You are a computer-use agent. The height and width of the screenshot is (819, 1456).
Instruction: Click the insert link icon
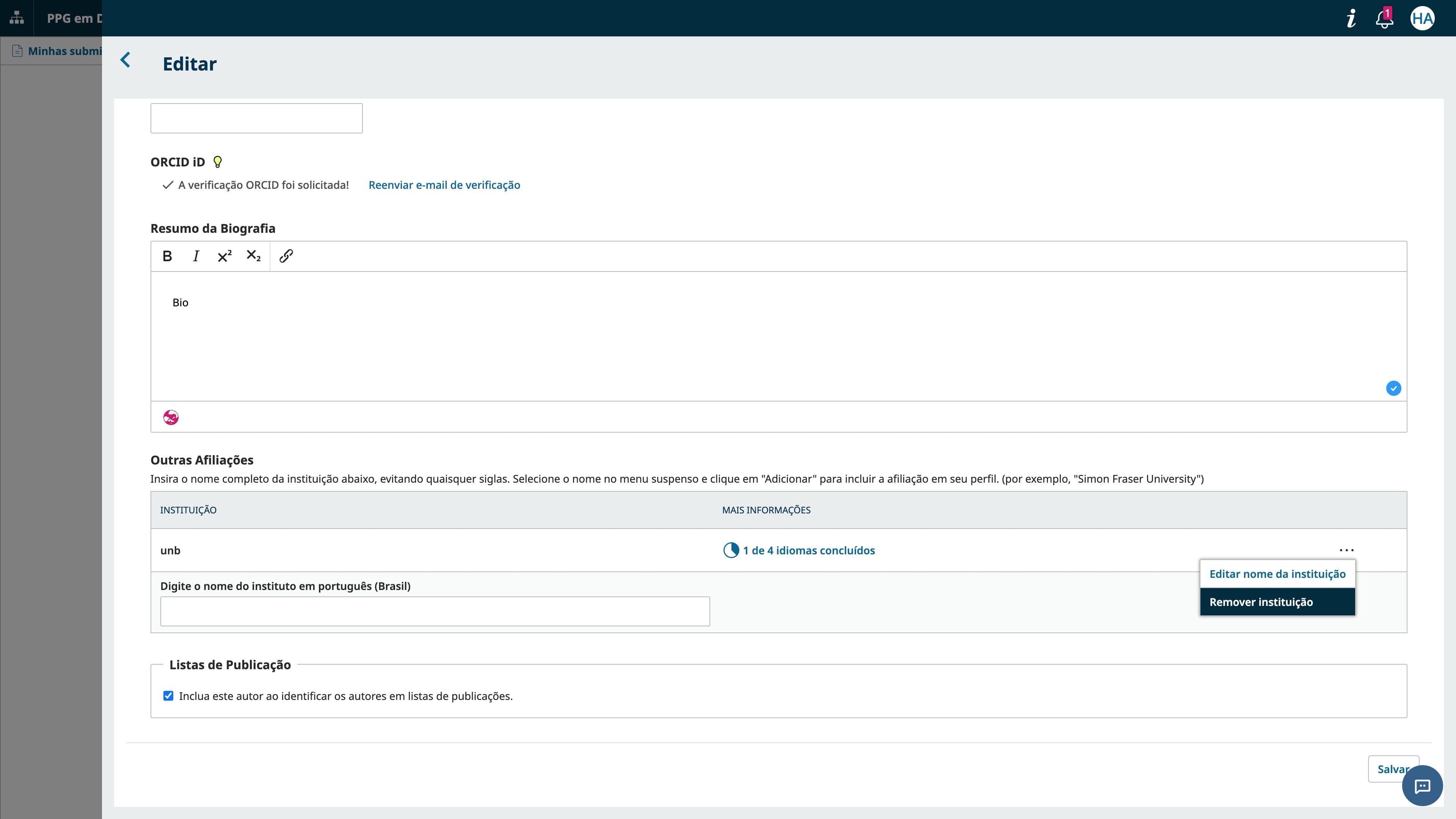click(286, 256)
